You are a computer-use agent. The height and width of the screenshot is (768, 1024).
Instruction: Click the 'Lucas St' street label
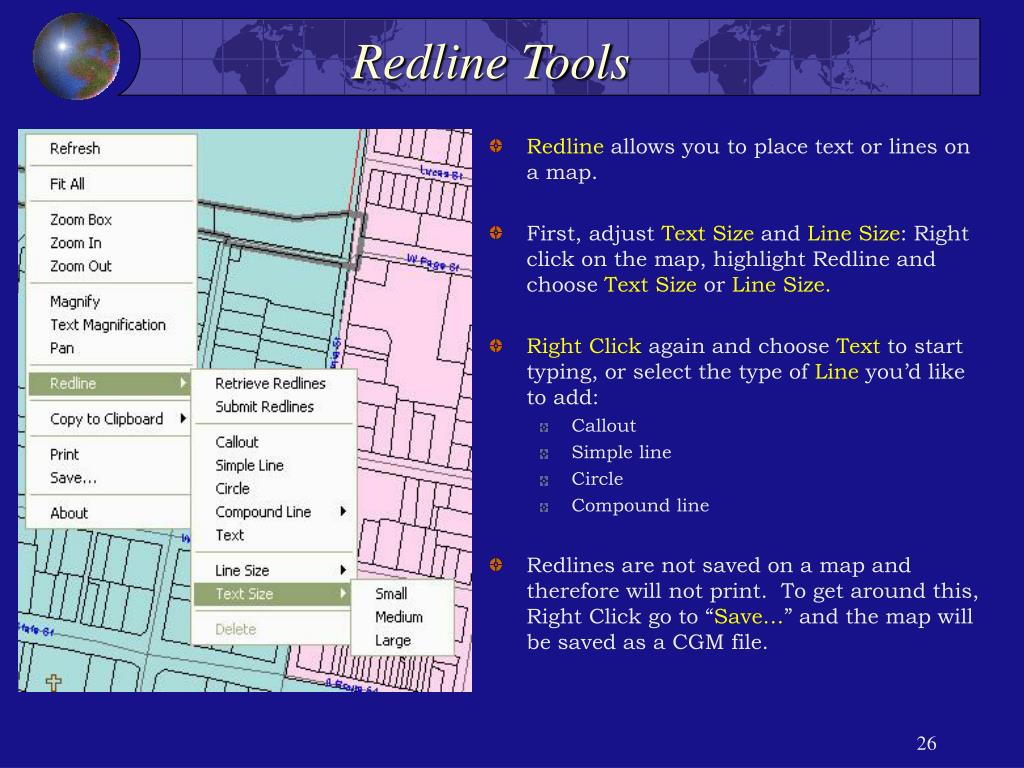tap(441, 173)
